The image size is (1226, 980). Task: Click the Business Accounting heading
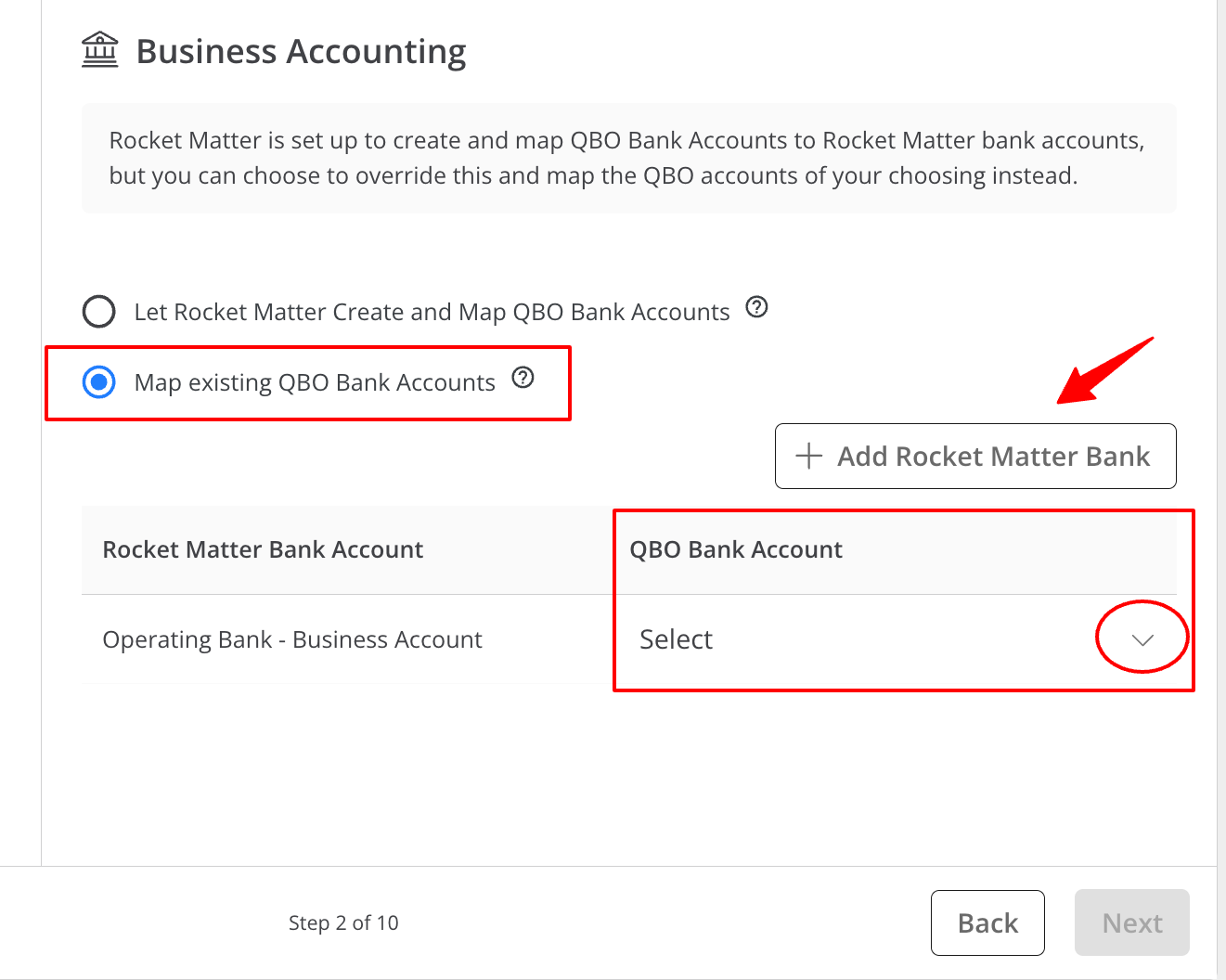tap(301, 51)
